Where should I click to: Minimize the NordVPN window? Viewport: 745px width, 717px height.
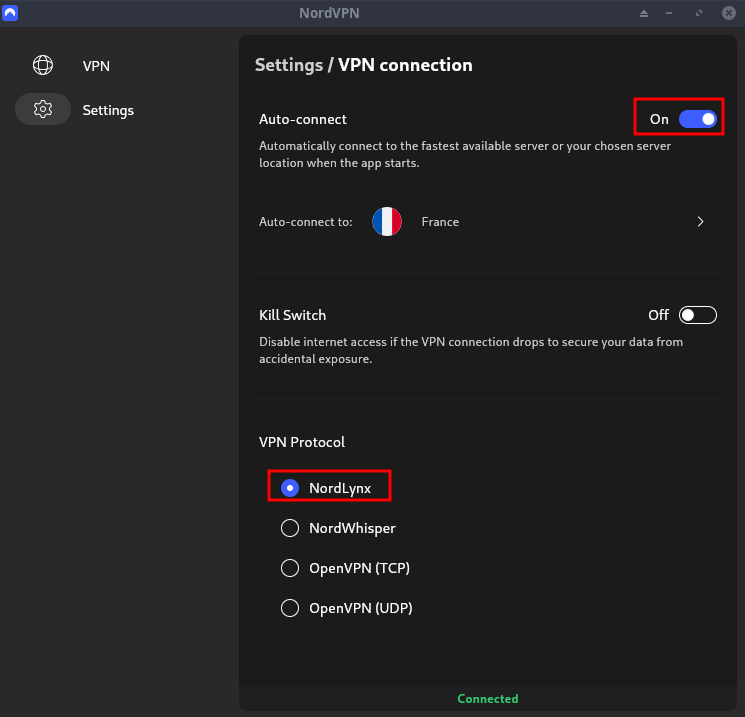click(671, 13)
